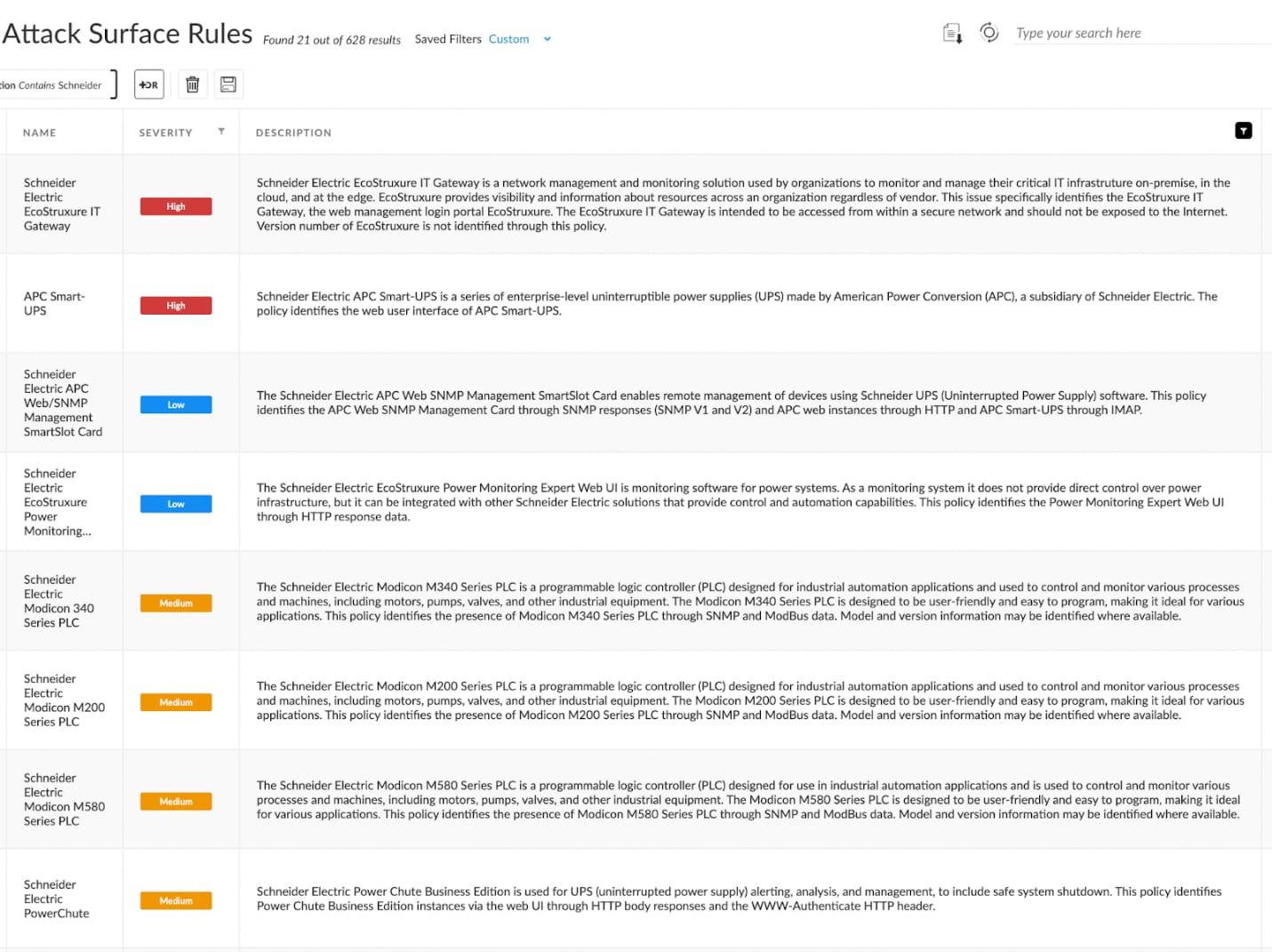Click the Attack Surface Rules page title
The height and width of the screenshot is (952, 1272).
click(x=127, y=34)
